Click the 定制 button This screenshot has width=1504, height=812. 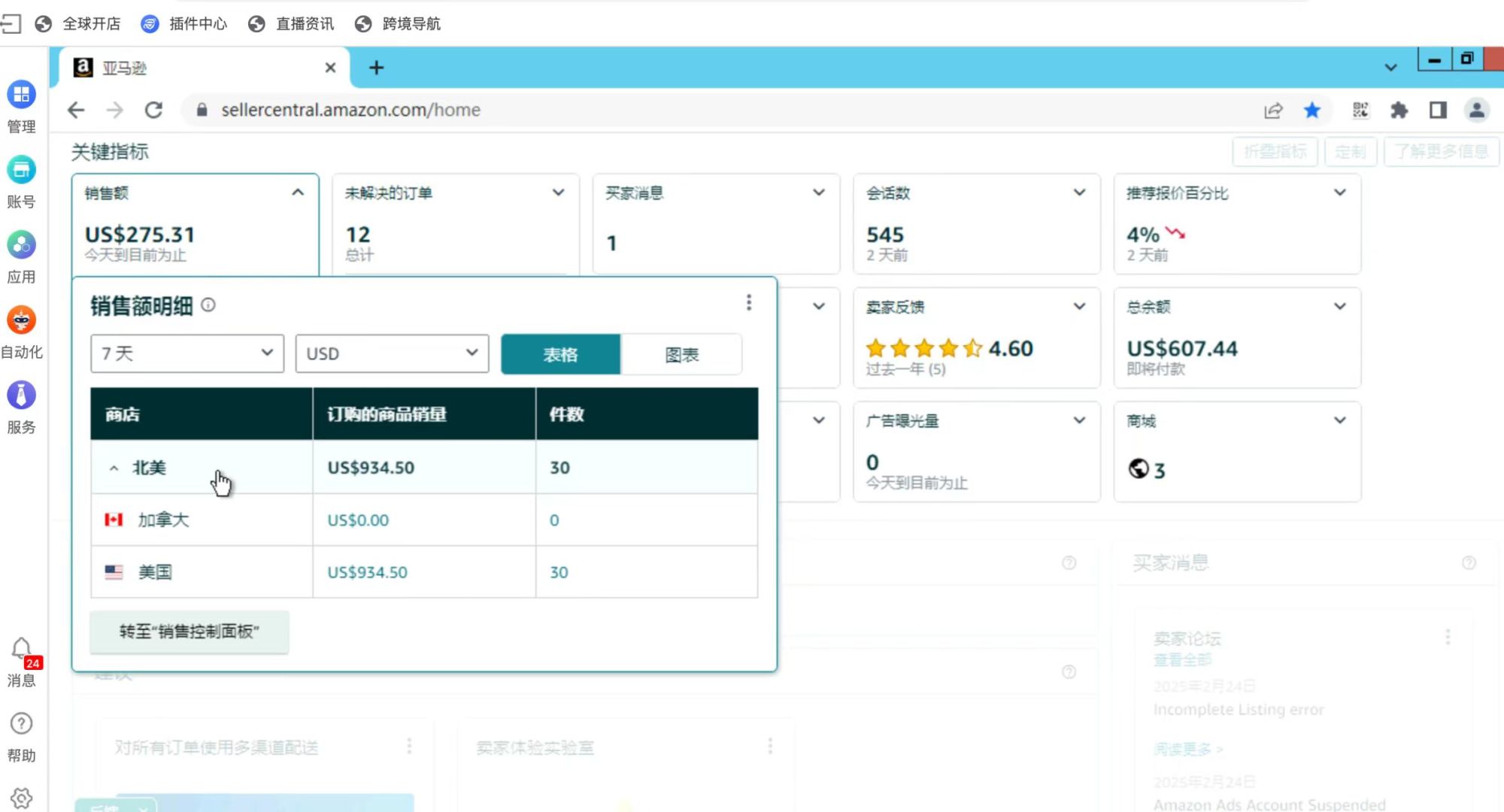click(1351, 152)
